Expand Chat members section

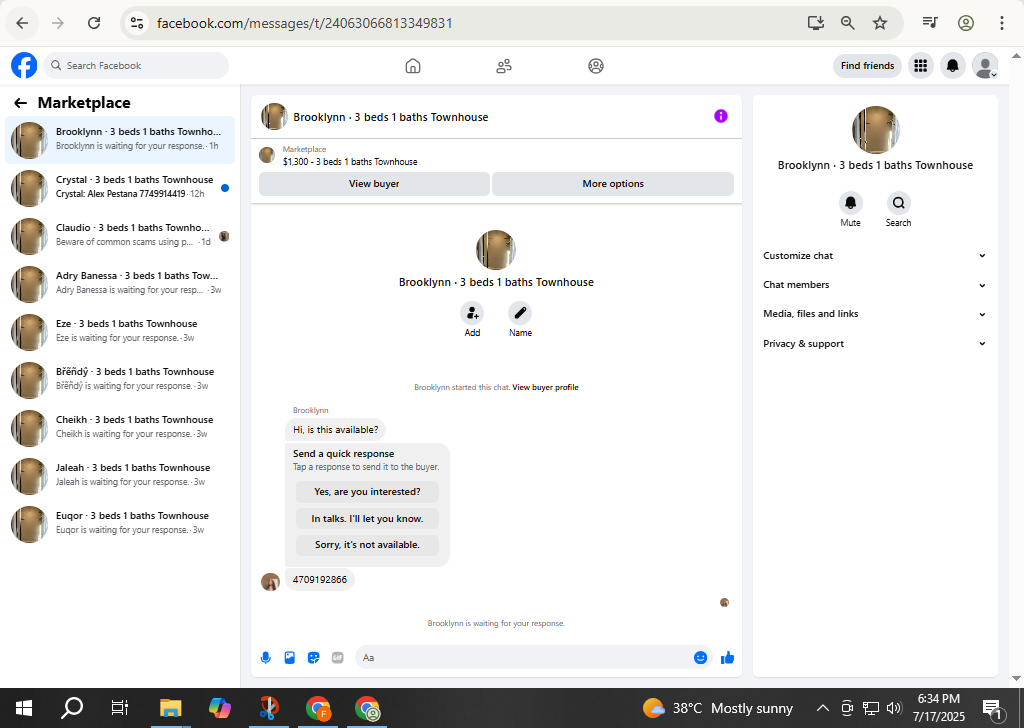point(874,285)
